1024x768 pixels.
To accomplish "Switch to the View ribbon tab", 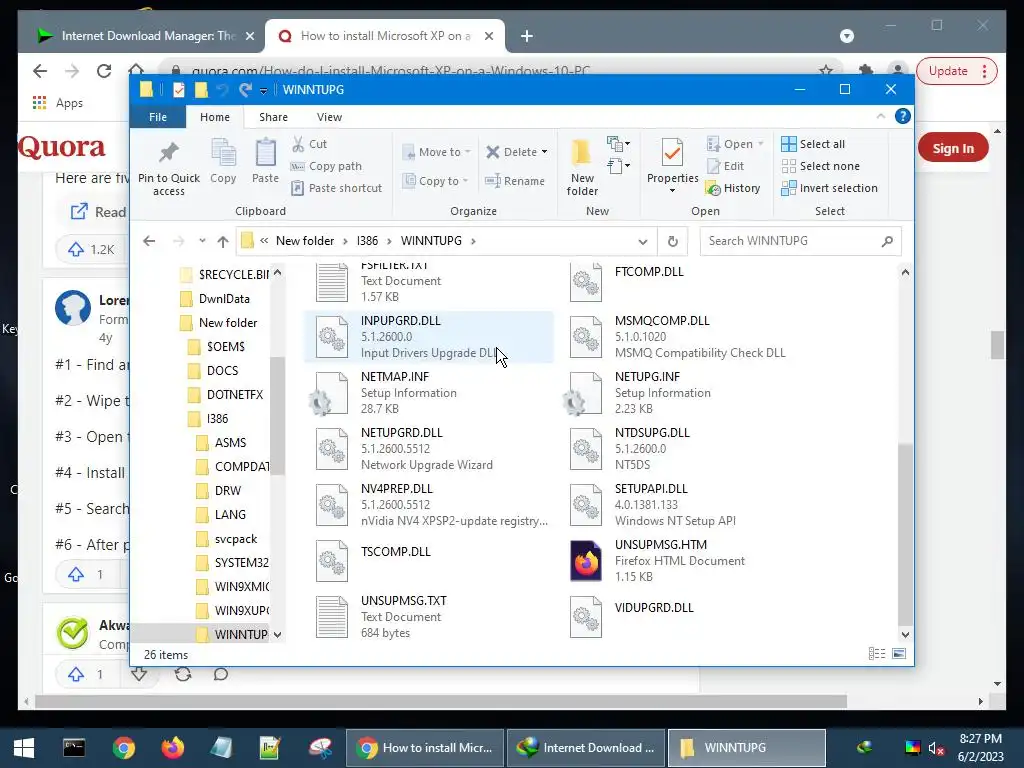I will [329, 117].
